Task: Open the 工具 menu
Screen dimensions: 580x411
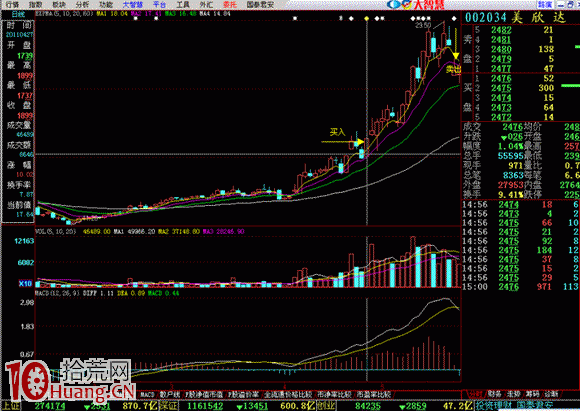Action: coord(183,5)
